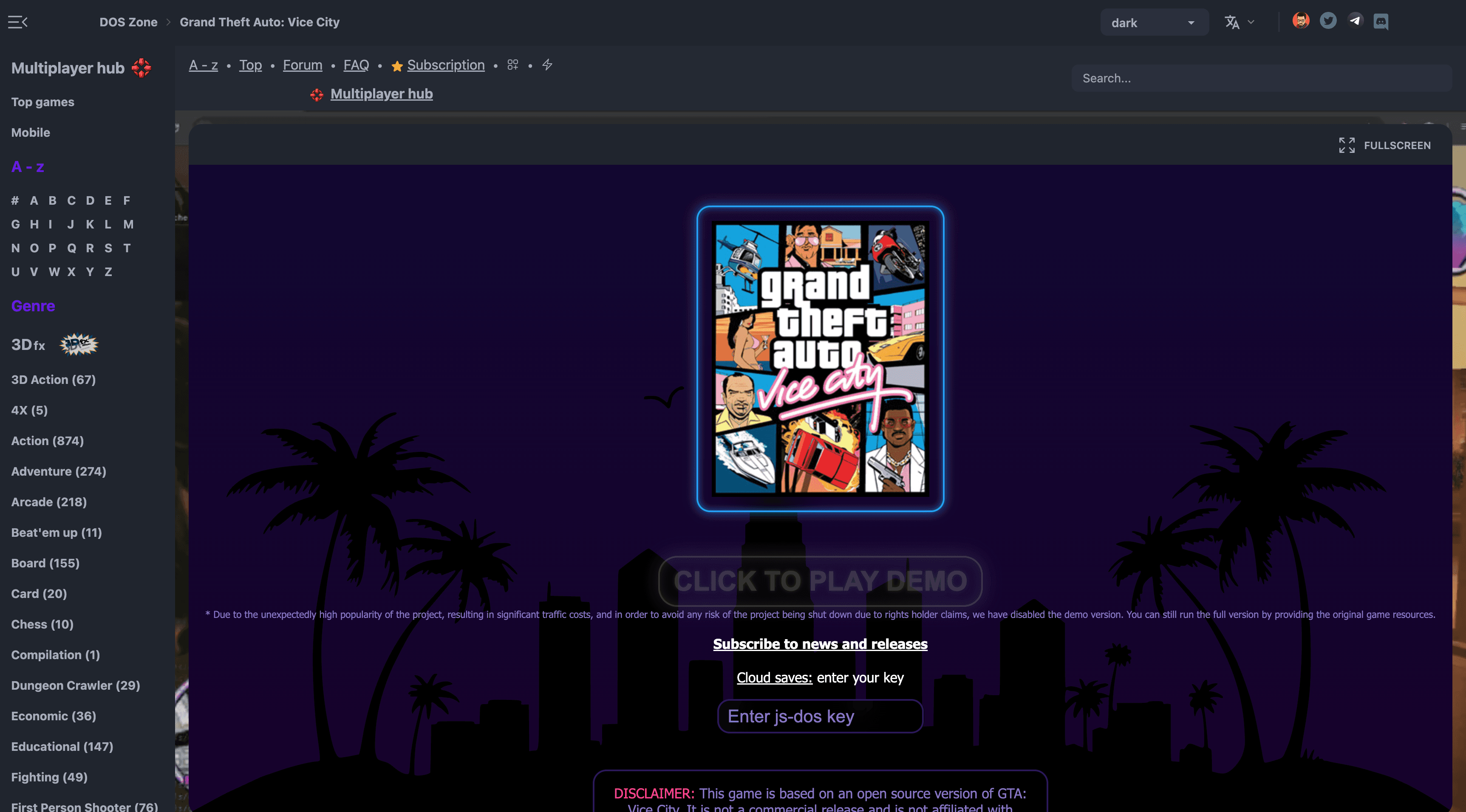
Task: Switch to the Forum section
Action: (x=302, y=65)
